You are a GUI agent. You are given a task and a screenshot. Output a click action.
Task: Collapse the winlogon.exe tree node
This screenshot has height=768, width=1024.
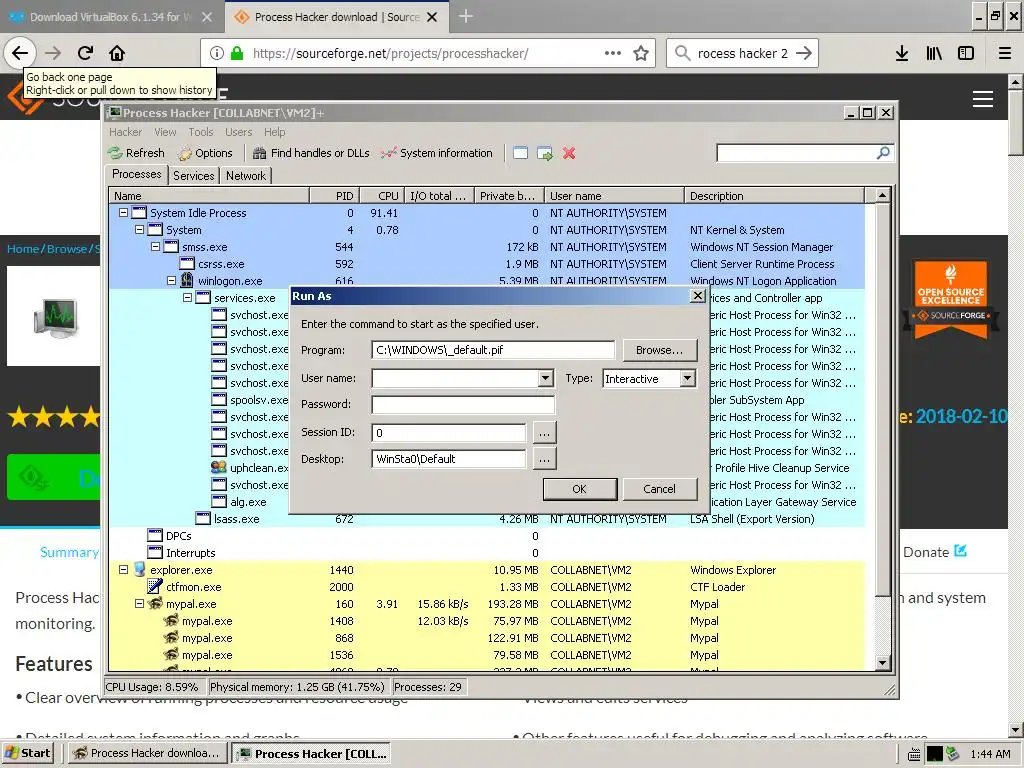(x=171, y=281)
